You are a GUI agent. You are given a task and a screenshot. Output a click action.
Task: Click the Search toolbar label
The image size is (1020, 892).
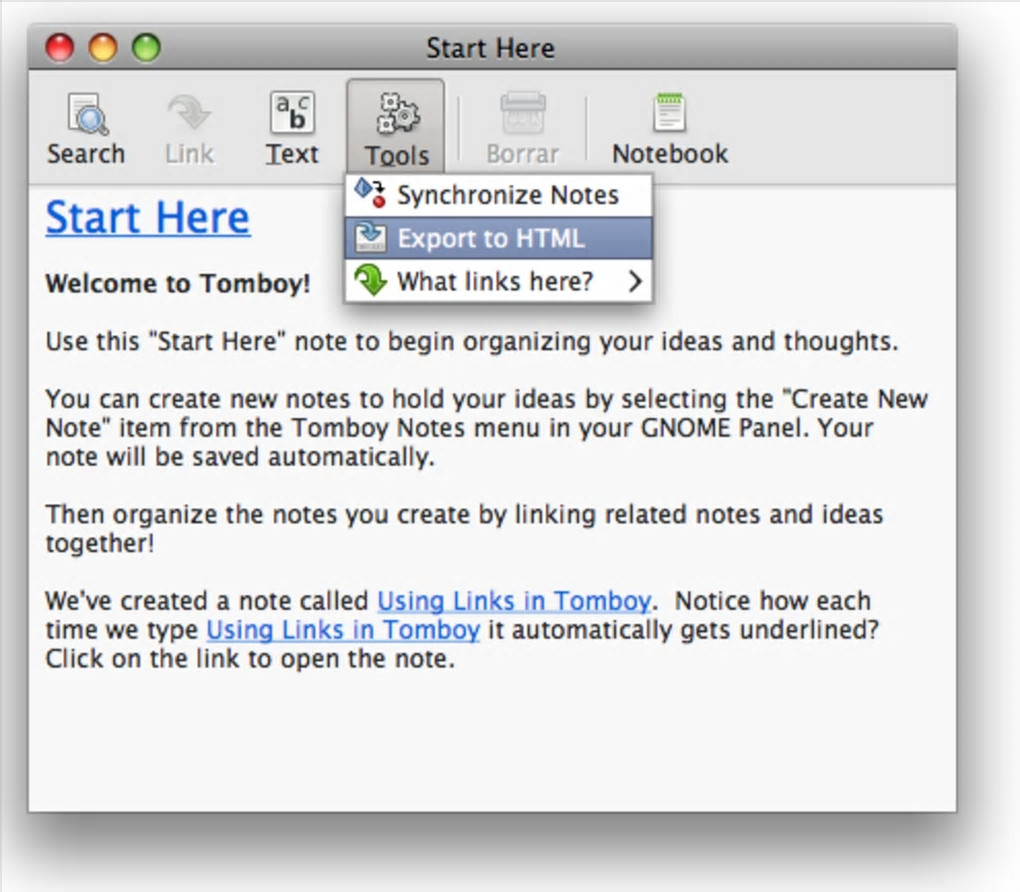[x=86, y=154]
